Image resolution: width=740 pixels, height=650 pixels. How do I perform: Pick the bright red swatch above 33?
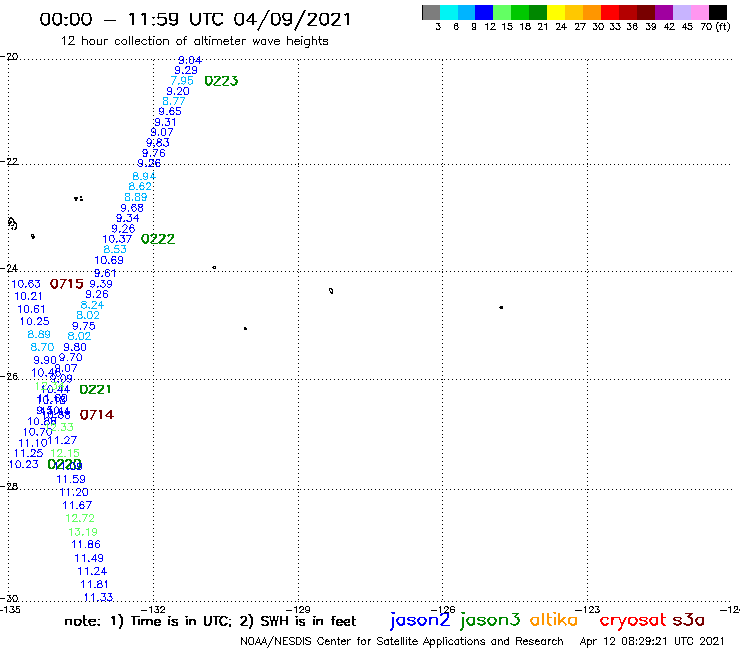(610, 12)
